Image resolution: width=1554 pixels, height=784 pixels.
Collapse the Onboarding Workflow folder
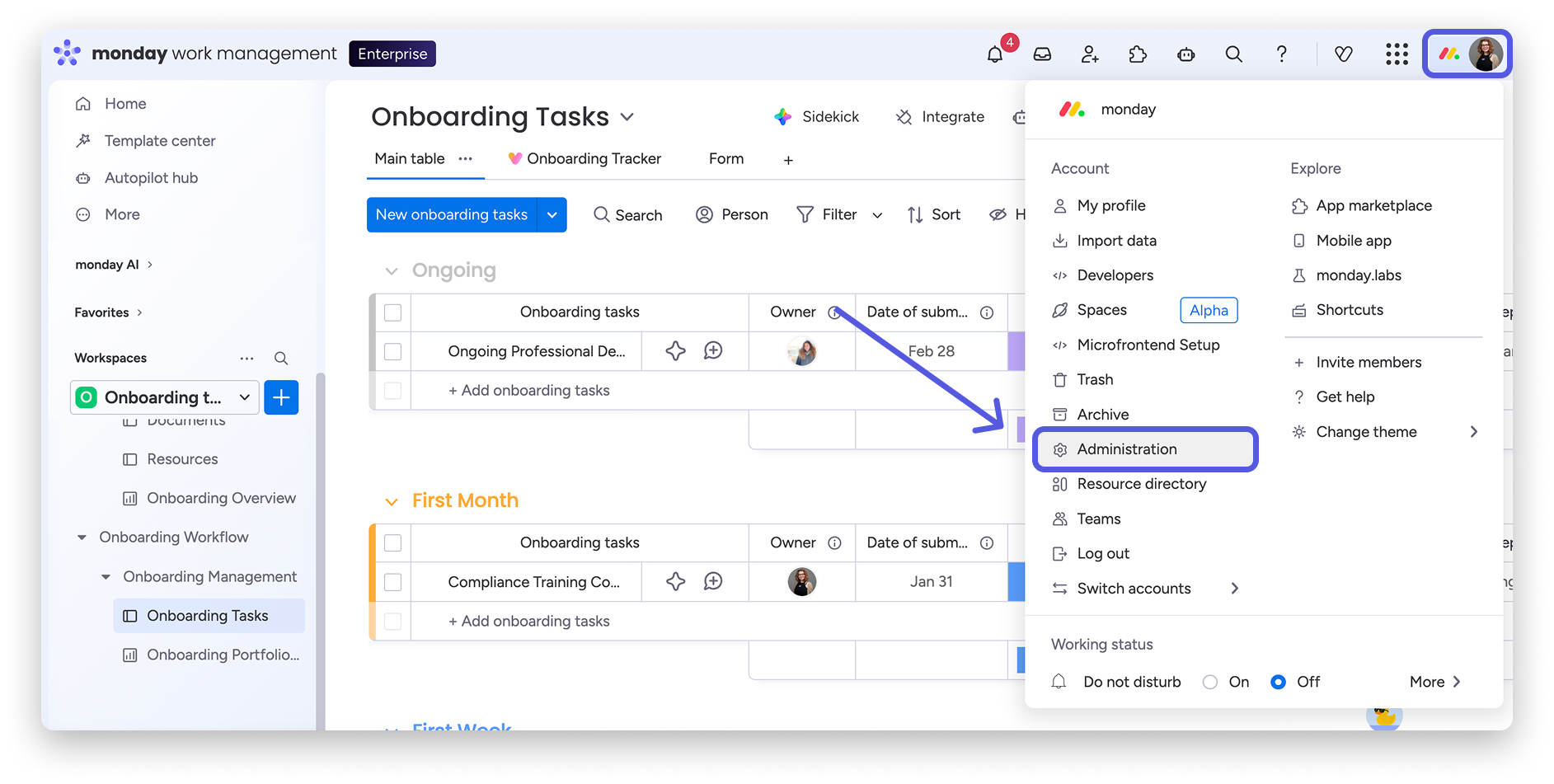pos(82,538)
